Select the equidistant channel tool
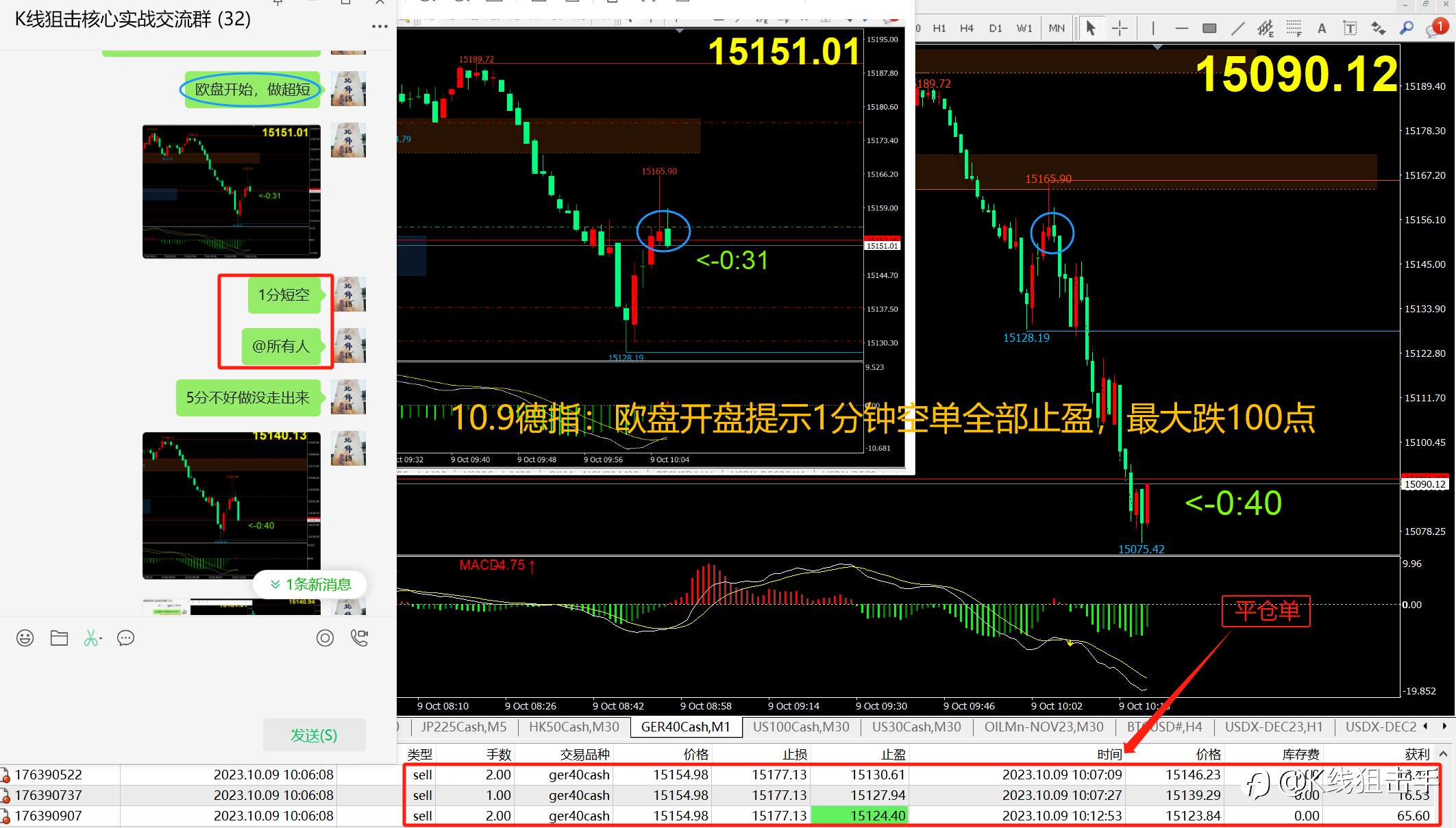Image resolution: width=1456 pixels, height=828 pixels. (x=1265, y=28)
